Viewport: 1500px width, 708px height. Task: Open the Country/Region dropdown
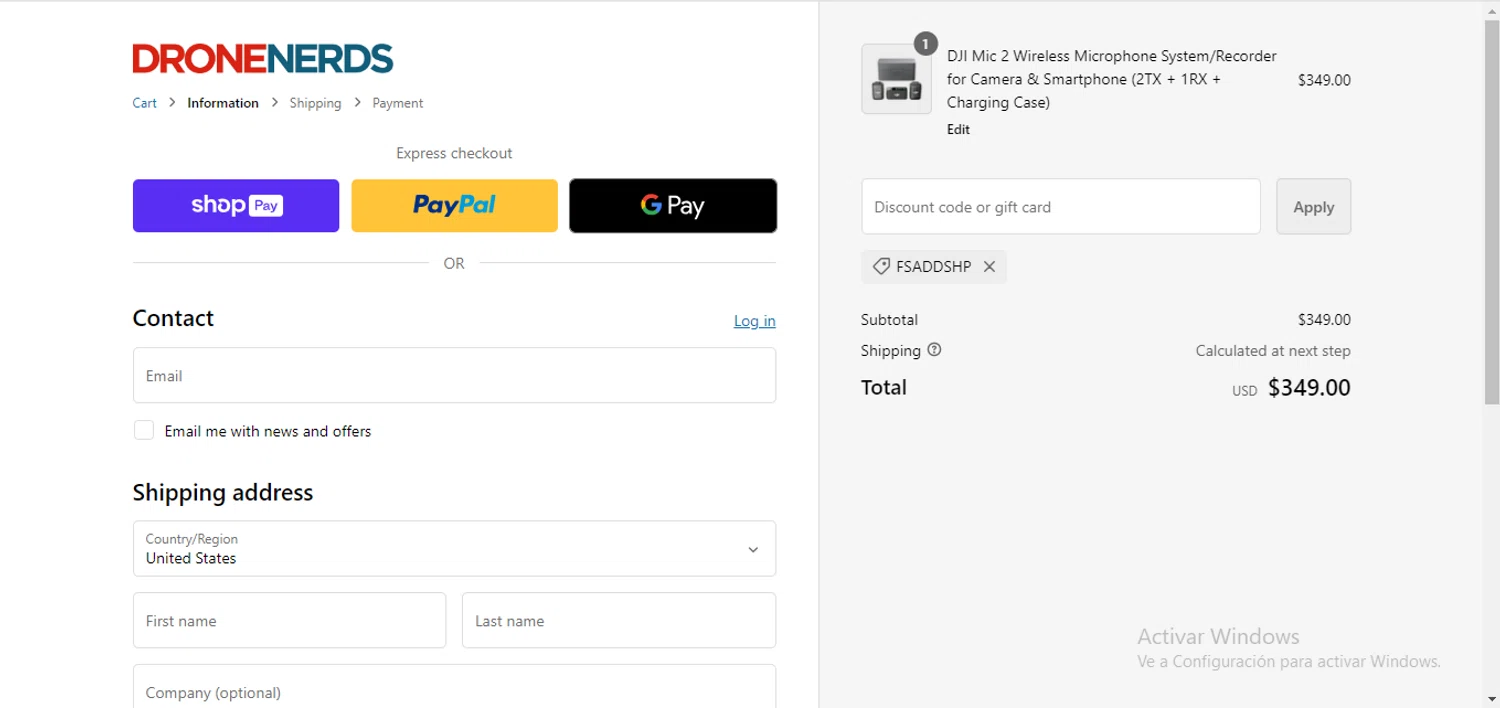click(x=454, y=548)
